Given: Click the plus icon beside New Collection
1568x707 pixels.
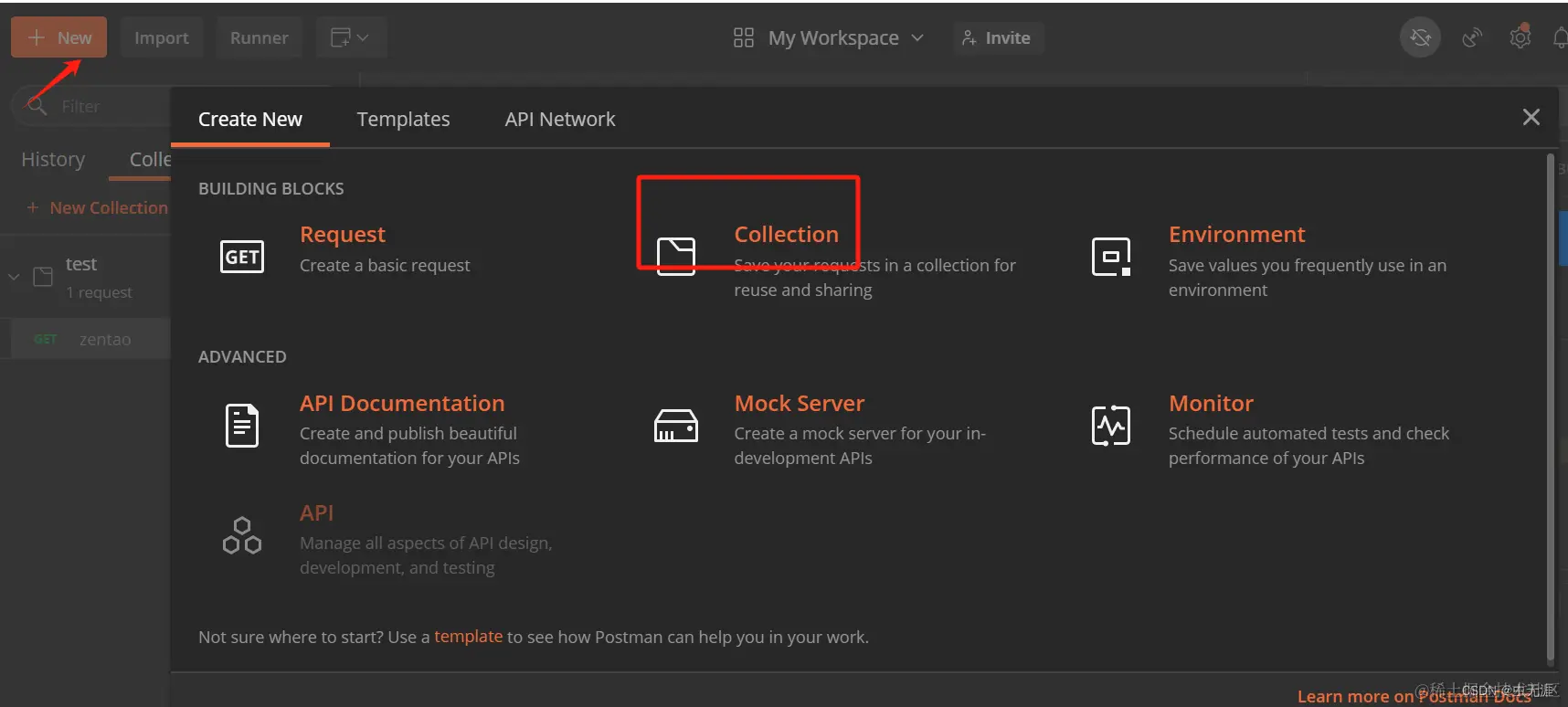Looking at the screenshot, I should pos(33,207).
